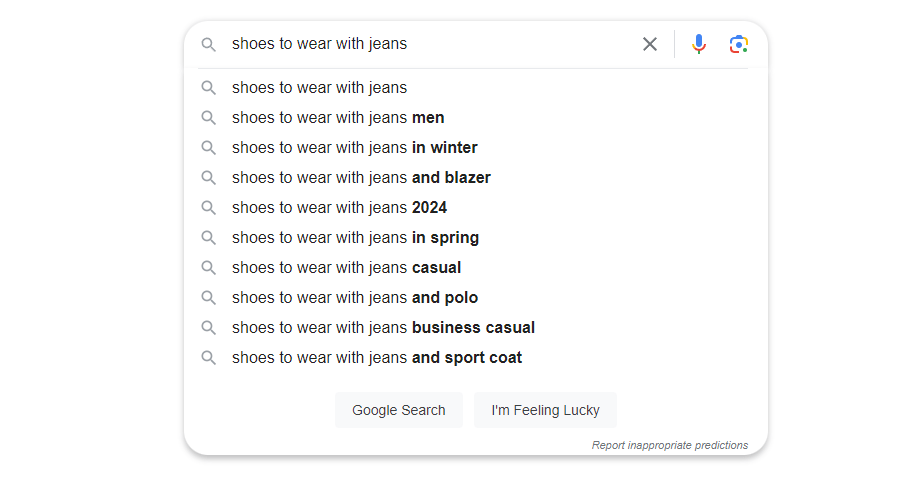This screenshot has width=919, height=500.
Task: Select the first 'shoes to wear with jeans' suggestion
Action: (x=476, y=87)
